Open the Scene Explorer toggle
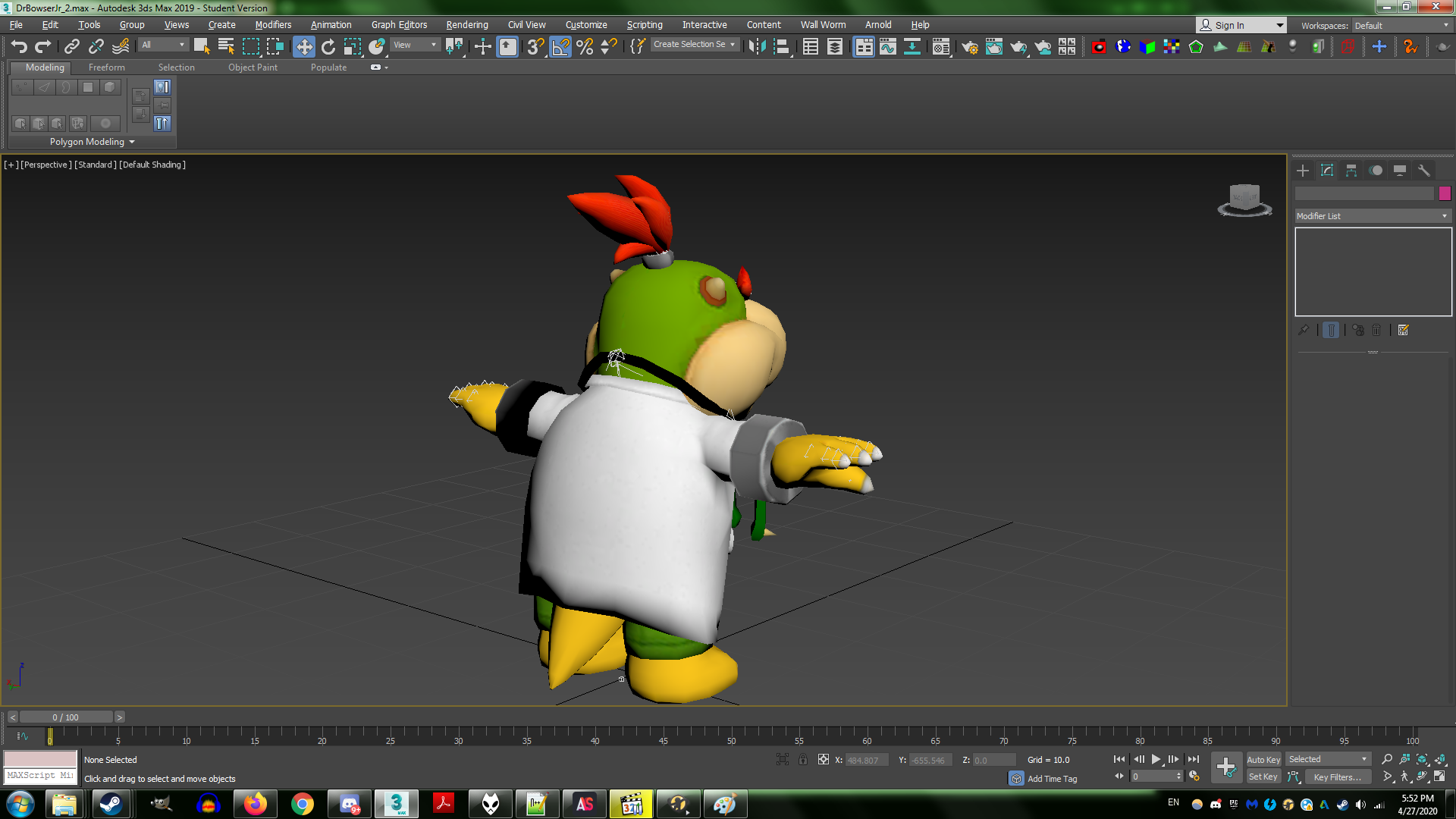 click(811, 47)
